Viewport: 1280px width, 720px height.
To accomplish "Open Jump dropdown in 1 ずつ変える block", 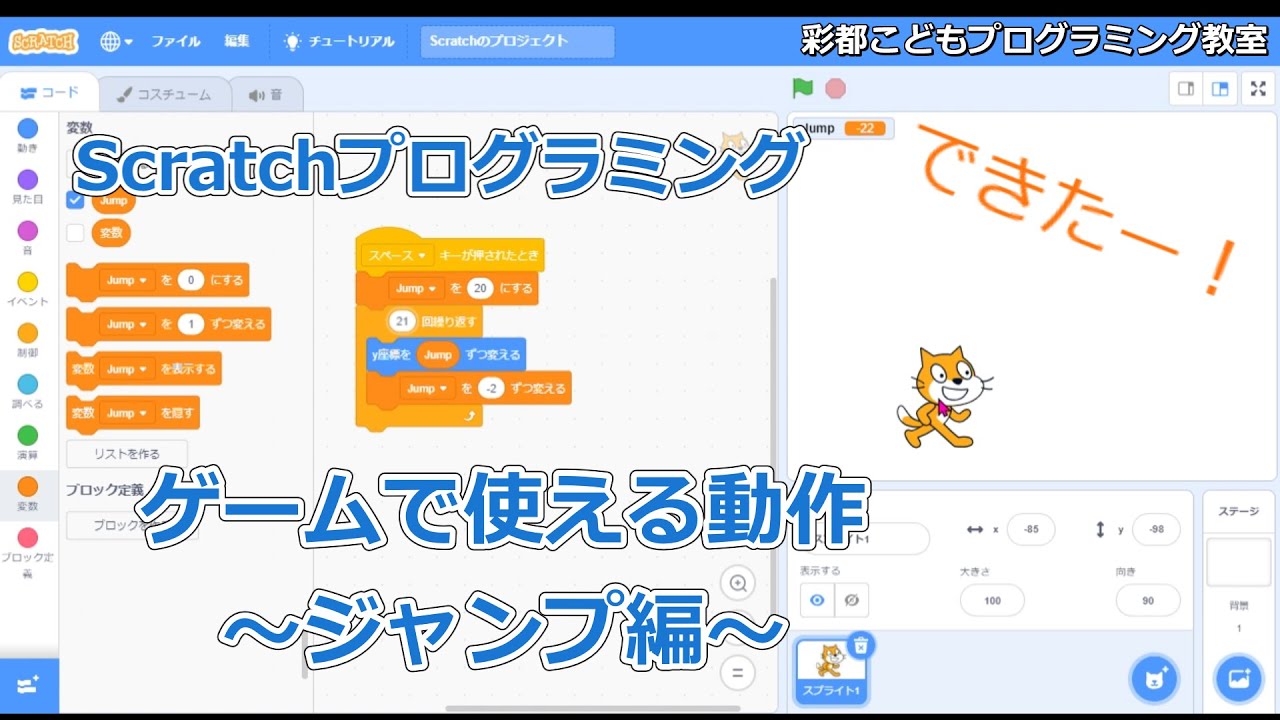I will click(127, 325).
